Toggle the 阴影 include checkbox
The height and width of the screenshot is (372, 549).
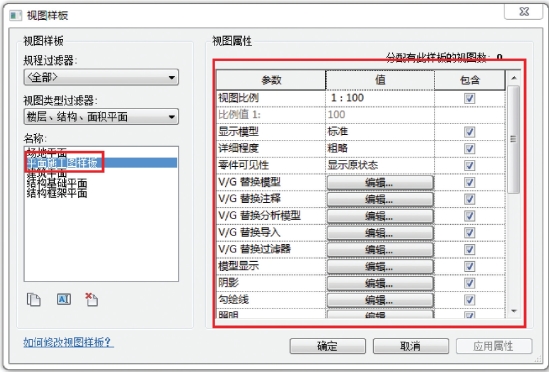469,283
